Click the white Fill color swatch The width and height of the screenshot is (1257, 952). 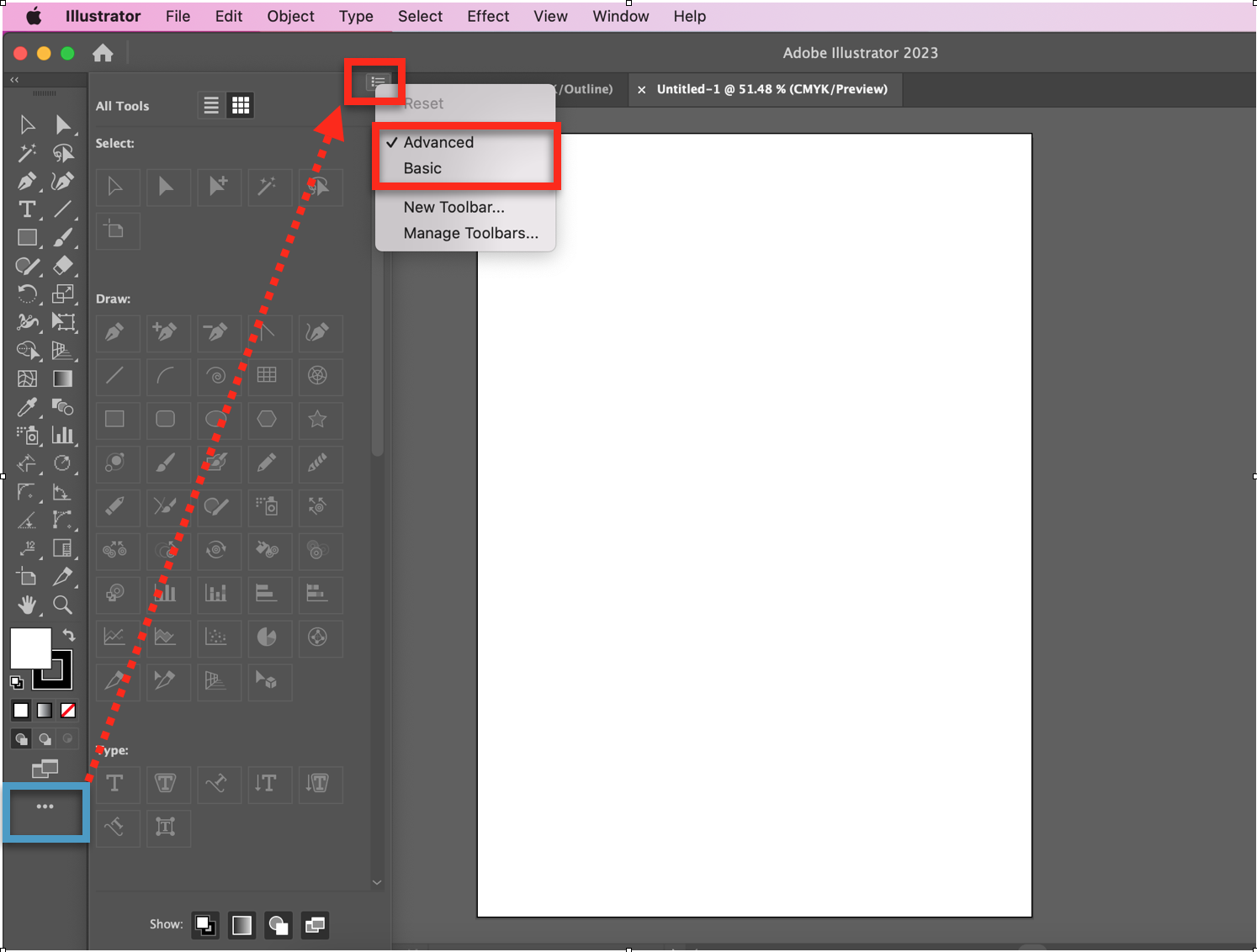[31, 647]
